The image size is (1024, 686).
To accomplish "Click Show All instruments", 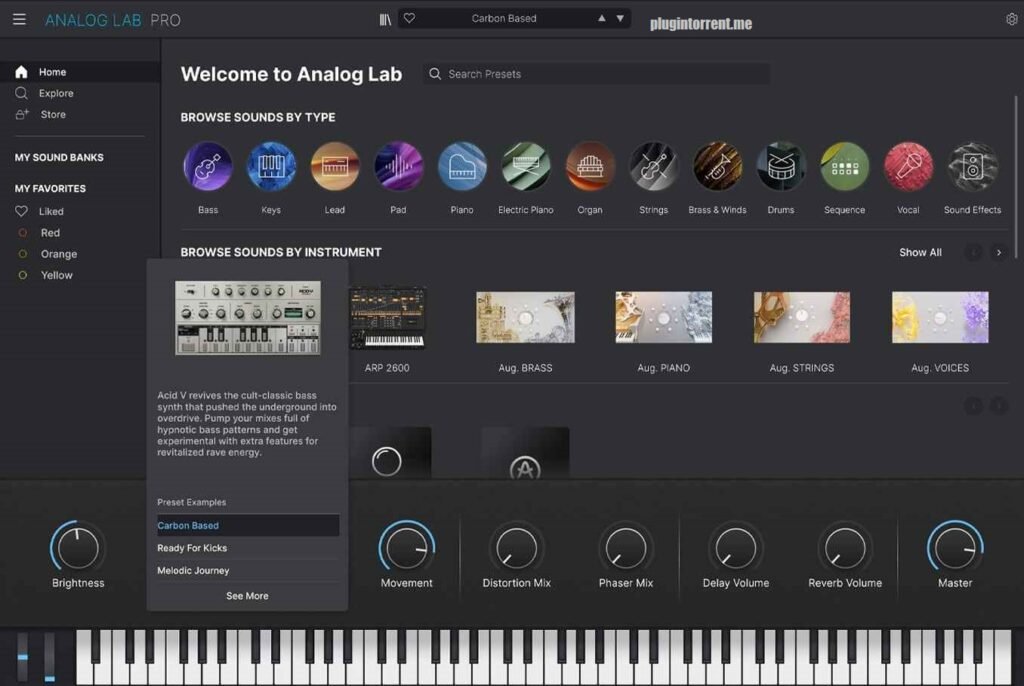I will pyautogui.click(x=920, y=252).
